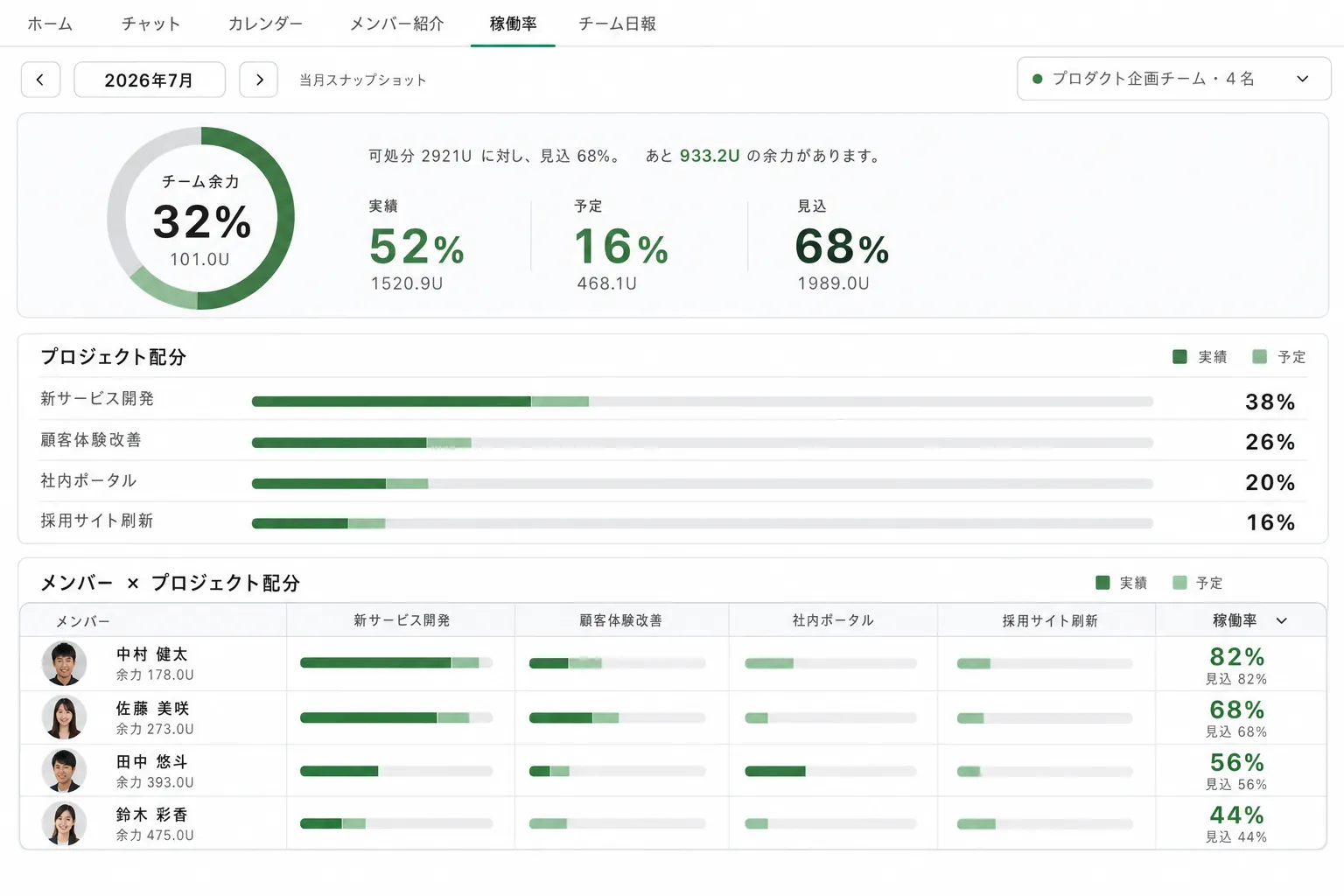This screenshot has height=896, width=1344.
Task: Open 鈴木 彩香's avatar image
Action: tap(64, 823)
